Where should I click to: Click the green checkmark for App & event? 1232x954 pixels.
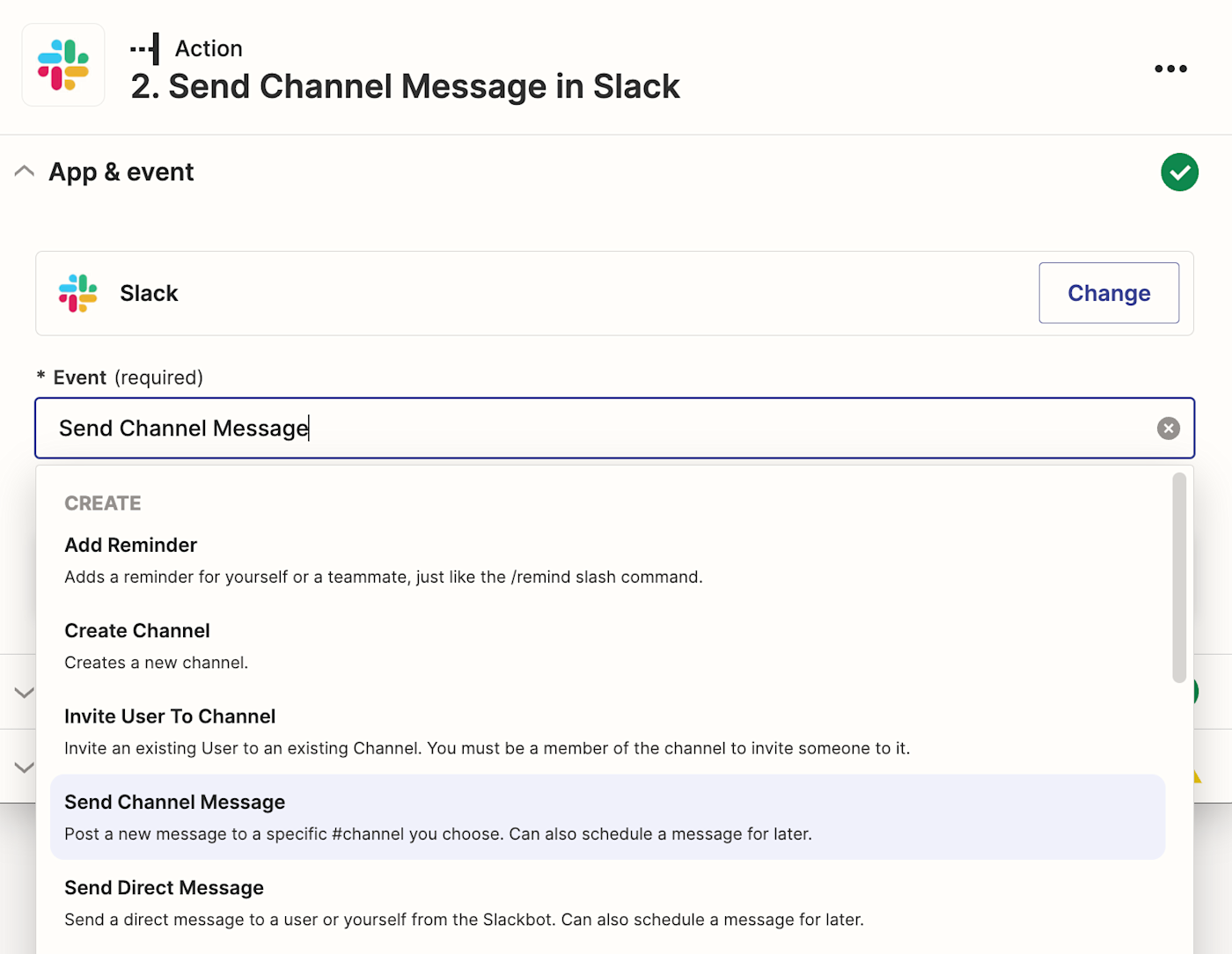click(x=1179, y=172)
